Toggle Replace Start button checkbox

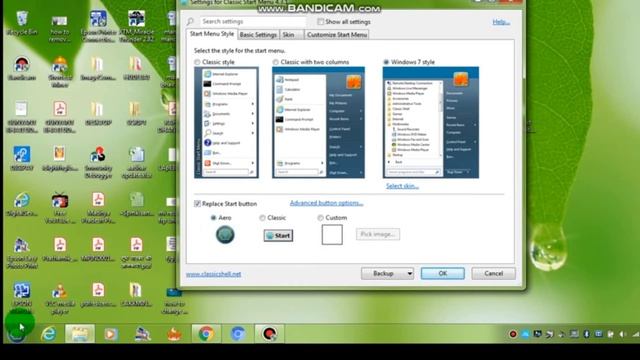(x=197, y=203)
